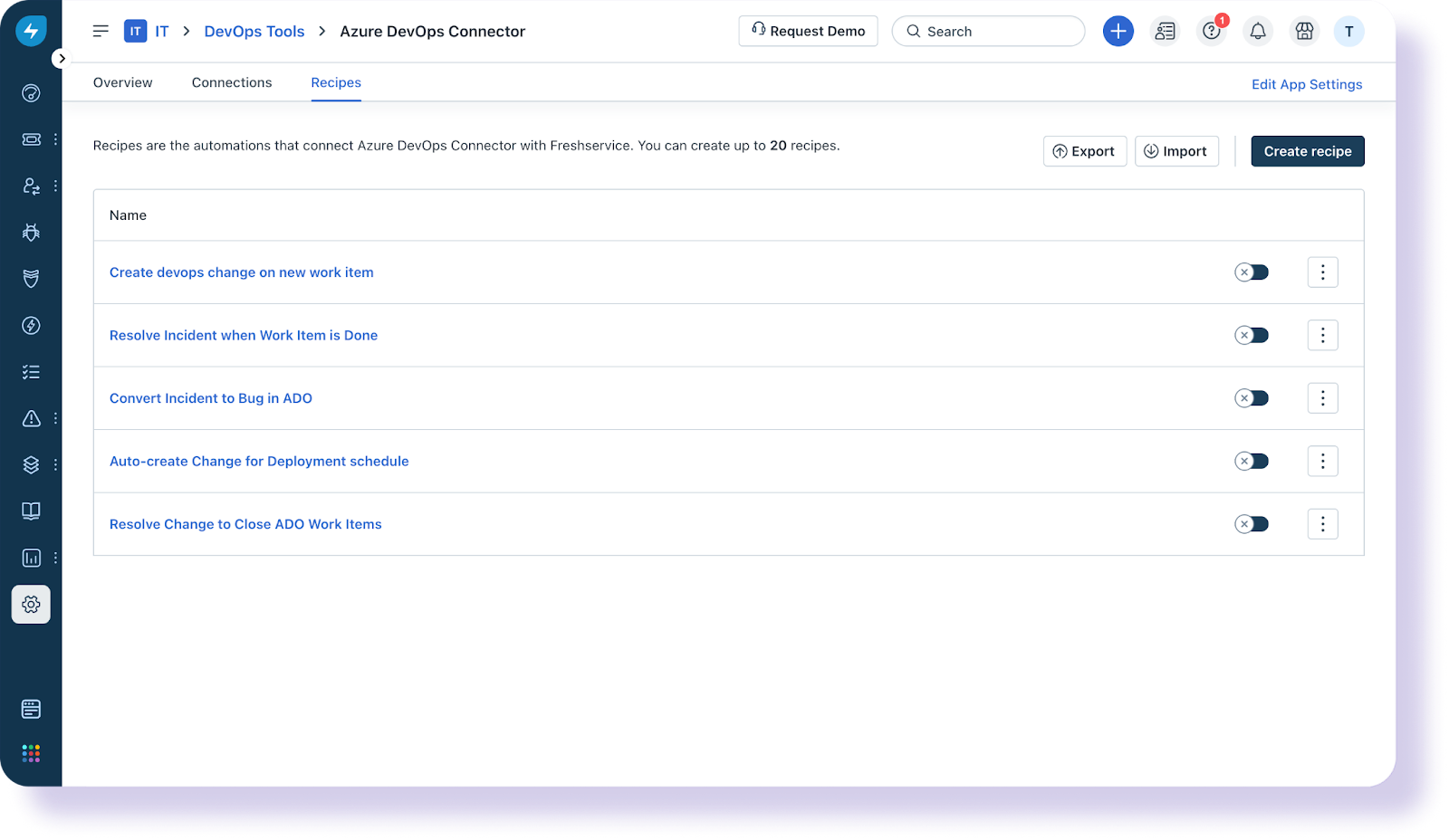1449x840 pixels.
Task: Open options menu for Resolve Change recipe
Action: click(1322, 524)
